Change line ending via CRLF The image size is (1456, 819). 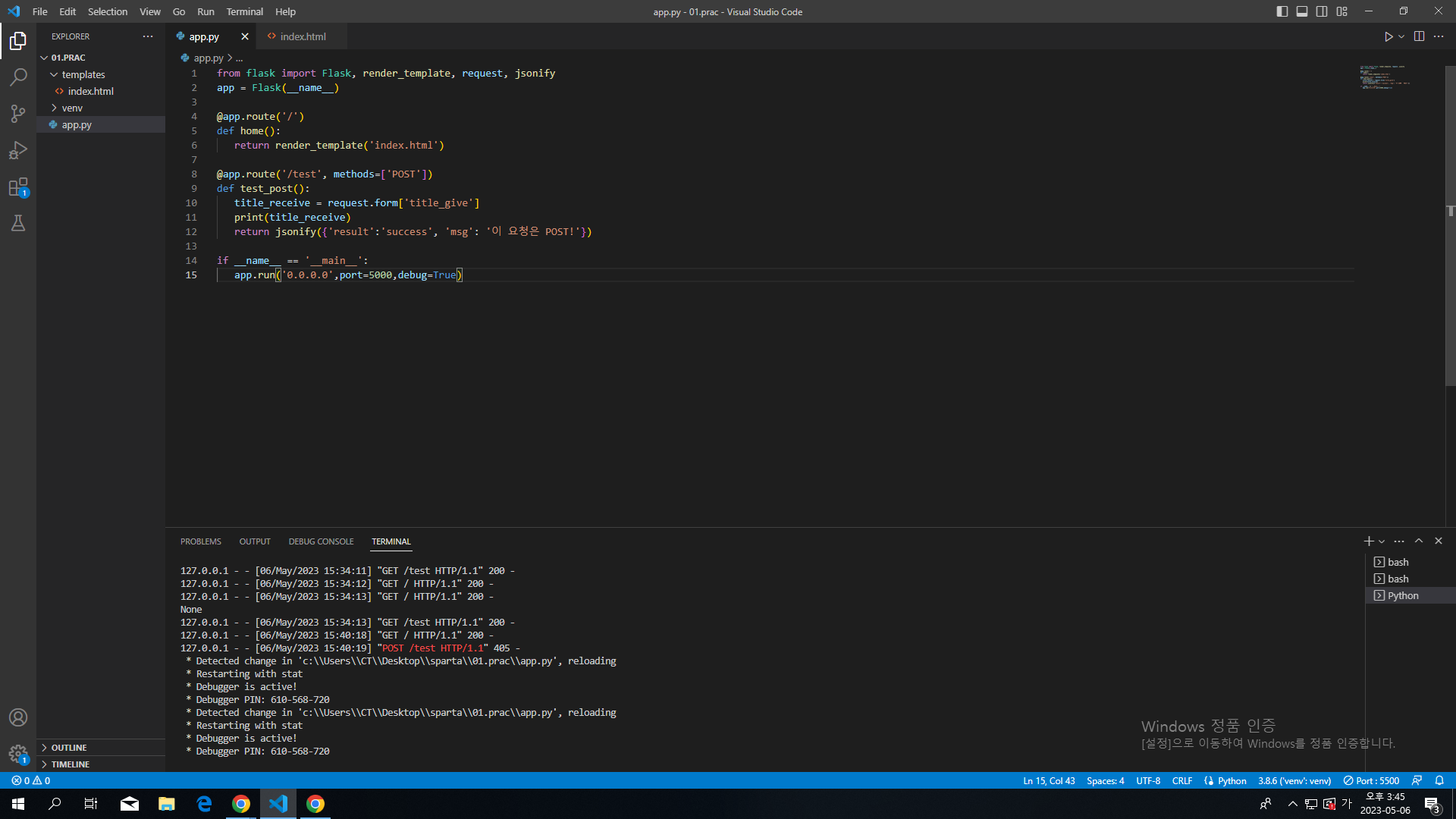coord(1182,780)
